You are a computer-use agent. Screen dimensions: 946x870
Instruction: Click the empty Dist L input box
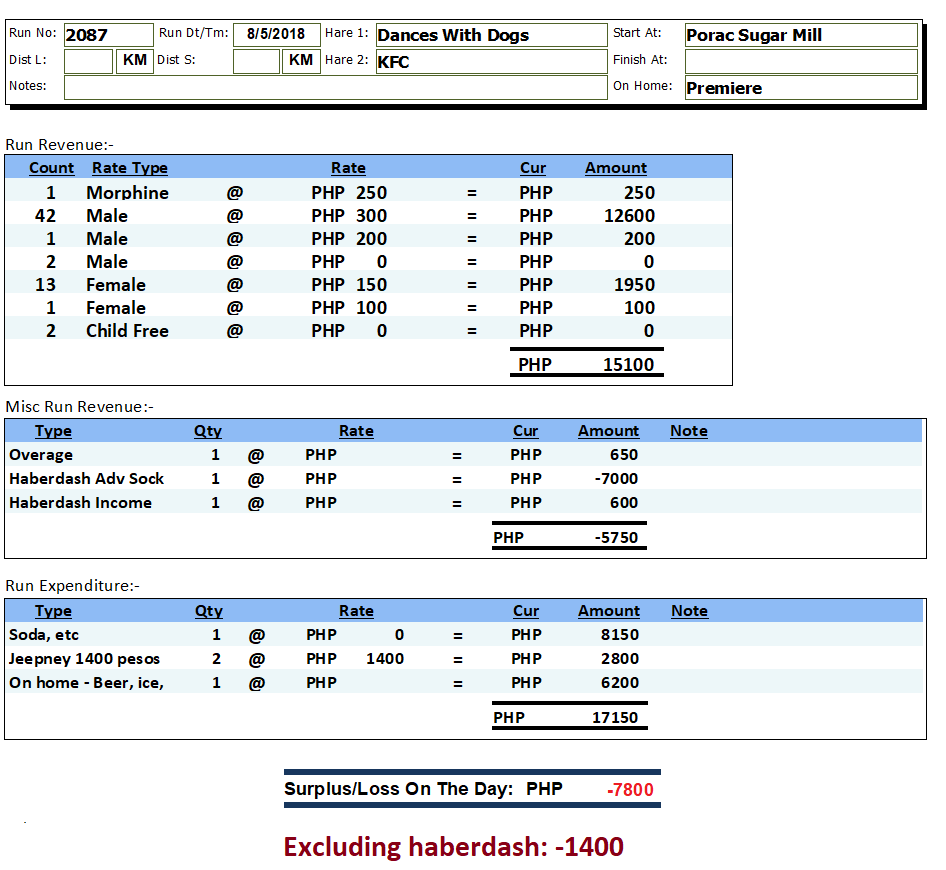pyautogui.click(x=88, y=61)
